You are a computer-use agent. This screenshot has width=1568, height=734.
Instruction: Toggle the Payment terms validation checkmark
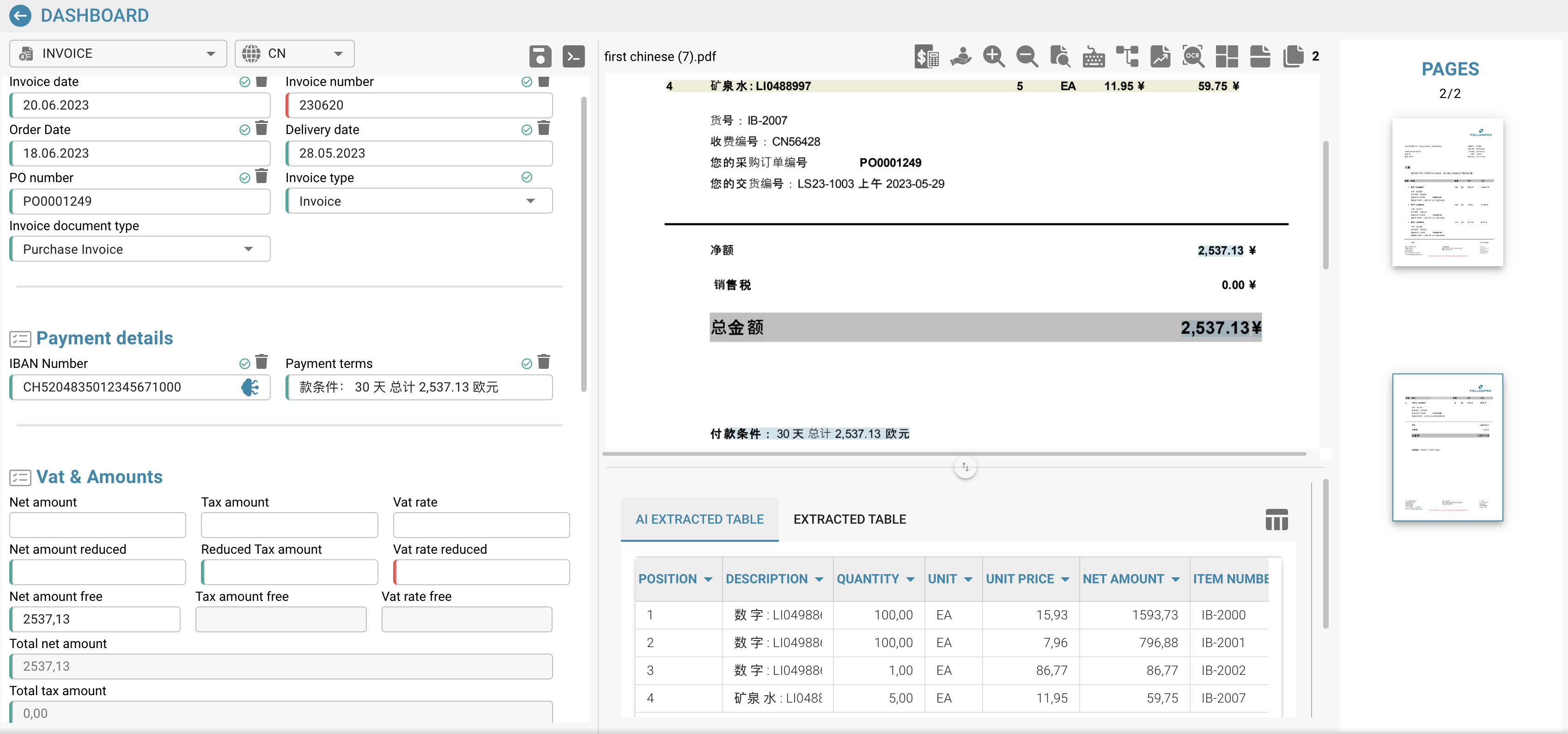tap(527, 363)
